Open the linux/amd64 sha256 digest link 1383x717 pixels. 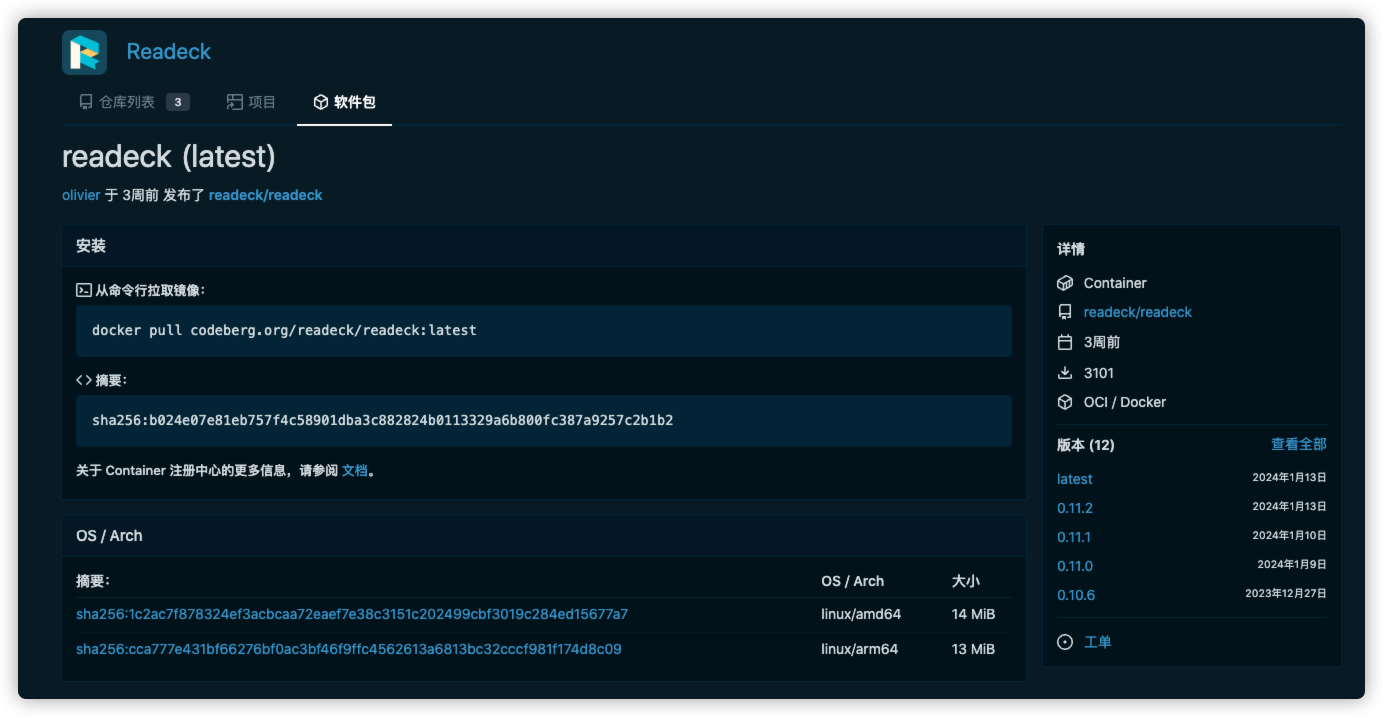point(352,614)
